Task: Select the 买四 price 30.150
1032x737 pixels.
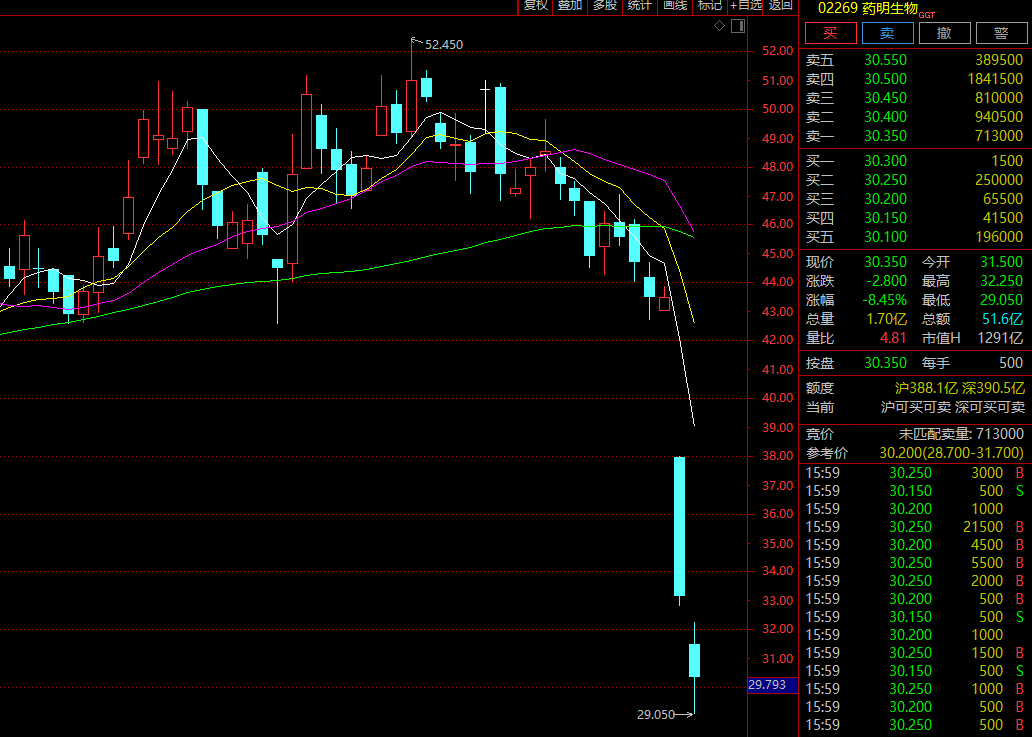Action: point(885,218)
